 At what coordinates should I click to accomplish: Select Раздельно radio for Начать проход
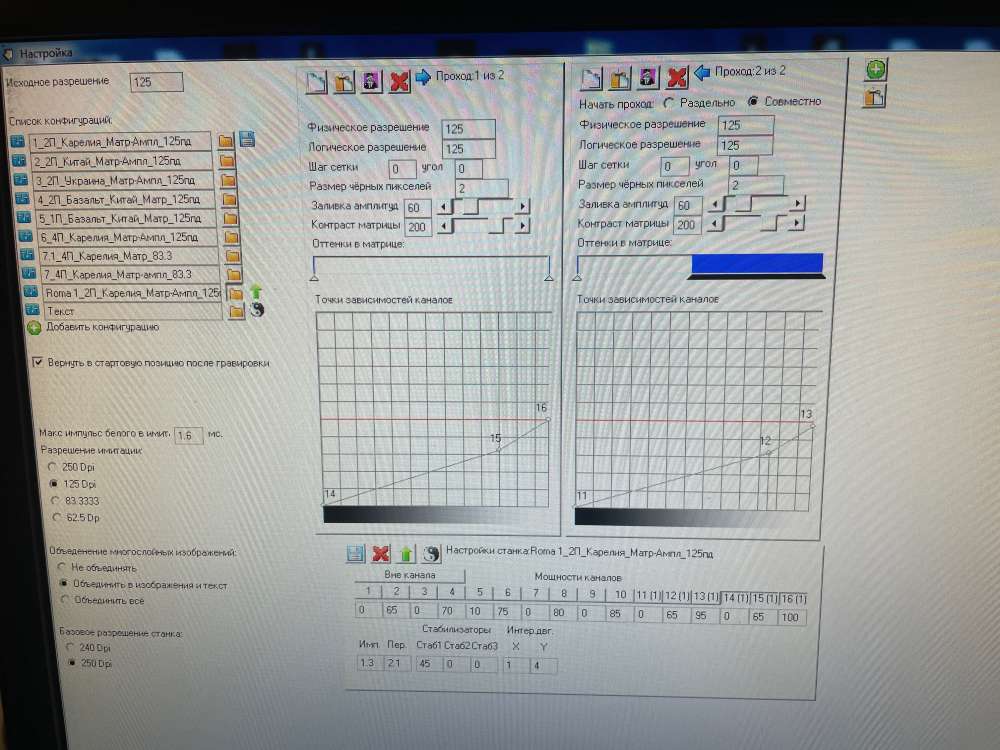click(x=668, y=102)
